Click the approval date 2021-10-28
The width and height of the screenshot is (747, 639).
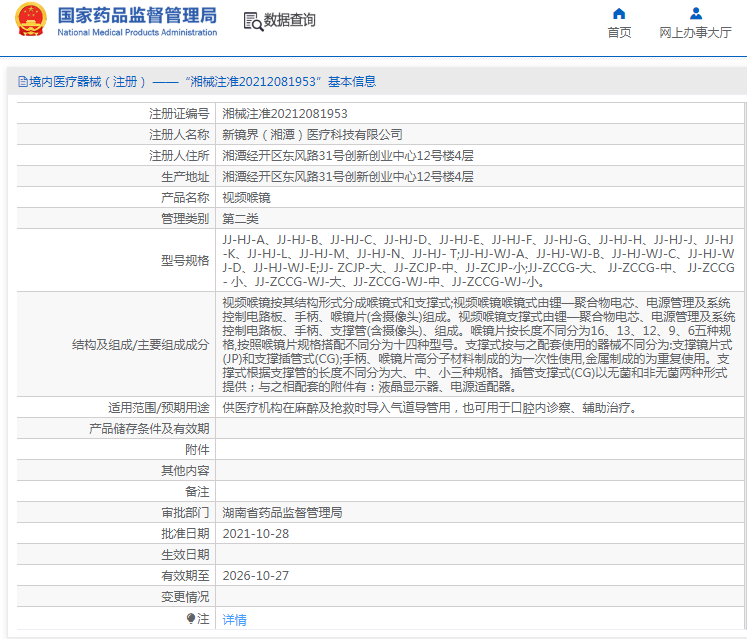(x=255, y=534)
